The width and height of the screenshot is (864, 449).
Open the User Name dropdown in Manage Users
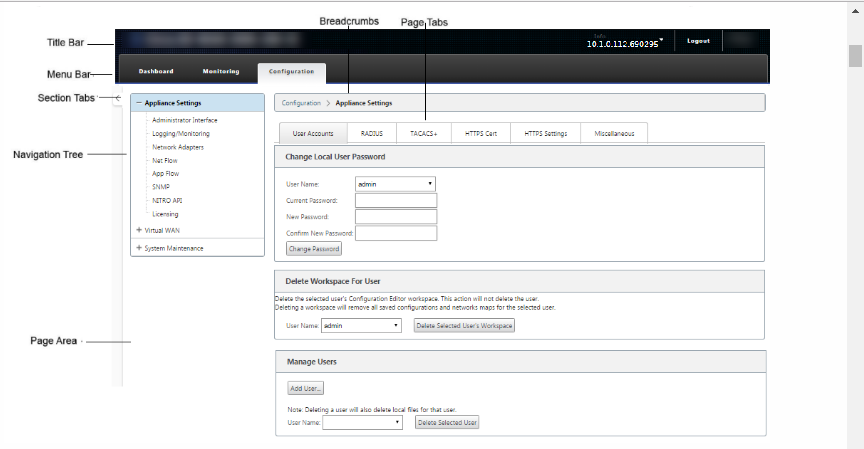(x=362, y=423)
